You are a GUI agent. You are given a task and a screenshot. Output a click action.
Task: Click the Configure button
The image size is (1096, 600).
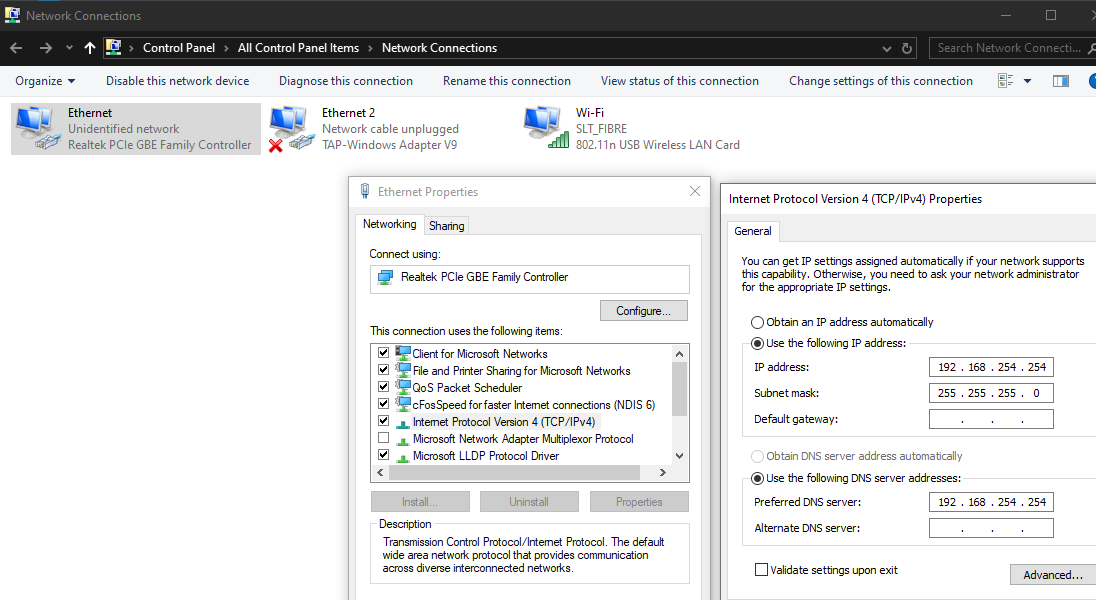[x=643, y=310]
